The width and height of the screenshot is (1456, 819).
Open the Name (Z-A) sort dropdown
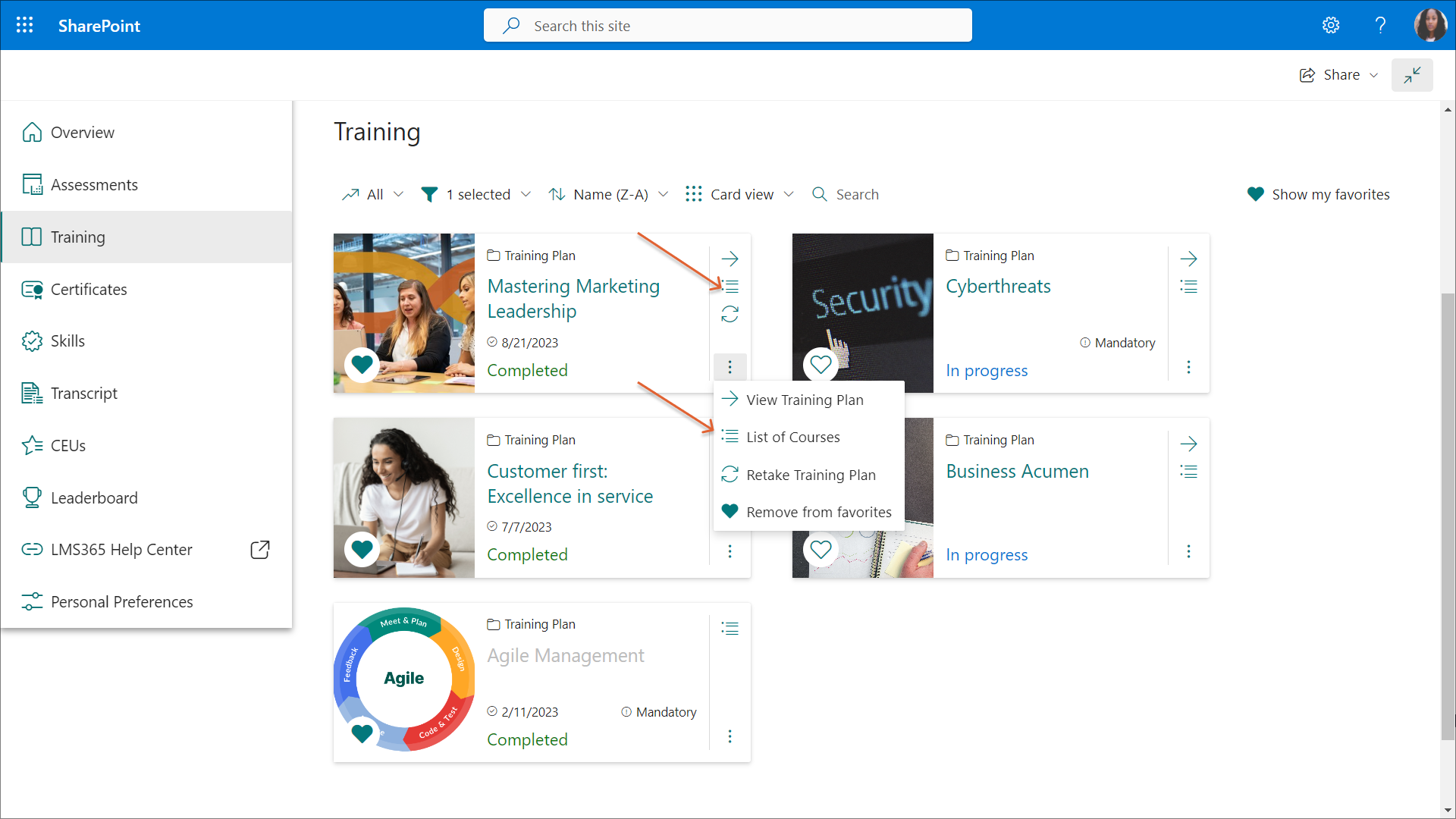(x=609, y=194)
